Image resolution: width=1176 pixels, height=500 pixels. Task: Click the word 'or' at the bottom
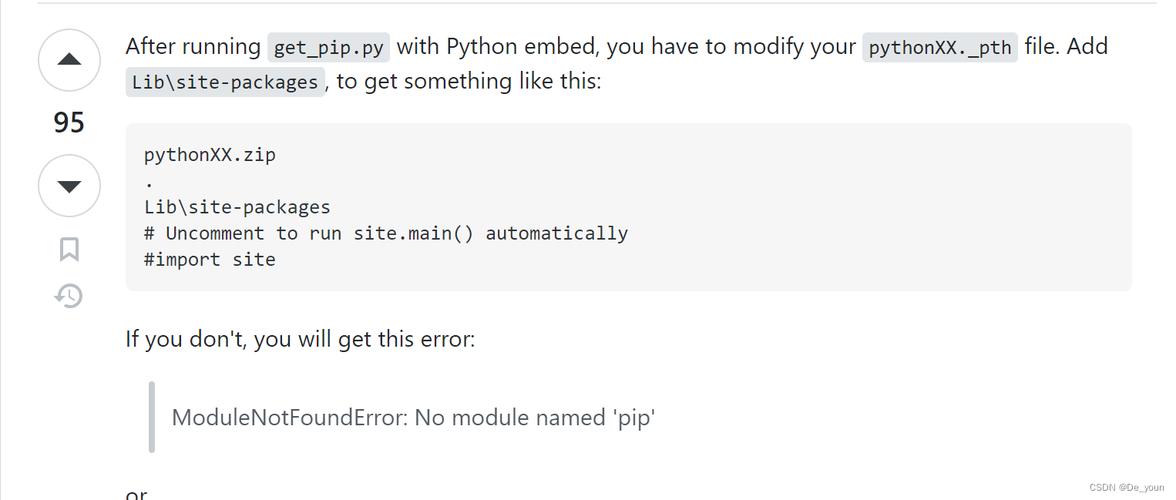[136, 494]
